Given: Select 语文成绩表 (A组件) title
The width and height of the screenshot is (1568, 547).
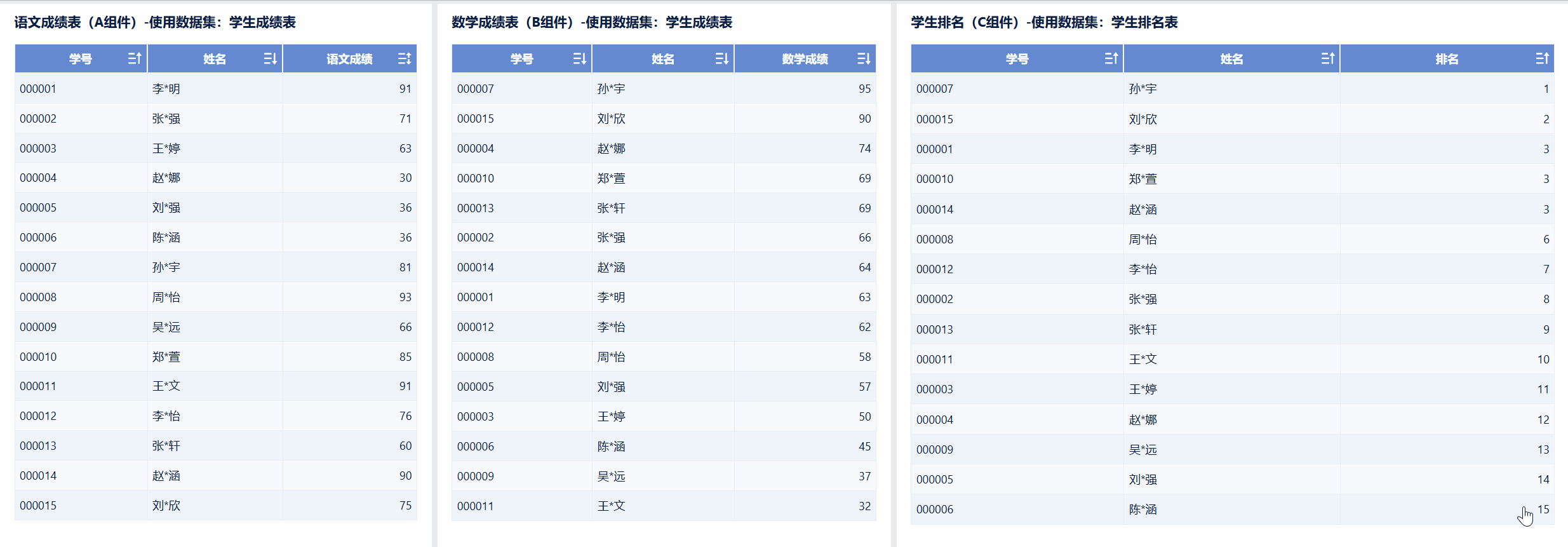Looking at the screenshot, I should pyautogui.click(x=155, y=22).
